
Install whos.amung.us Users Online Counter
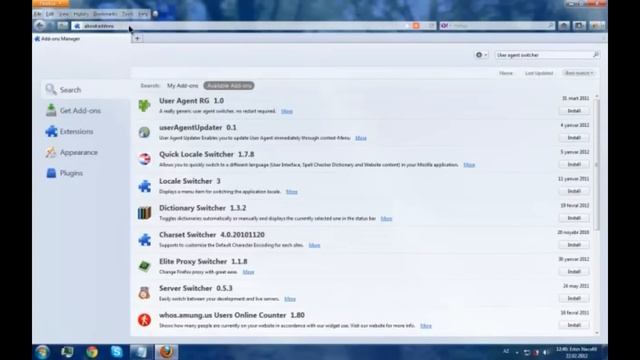point(574,325)
